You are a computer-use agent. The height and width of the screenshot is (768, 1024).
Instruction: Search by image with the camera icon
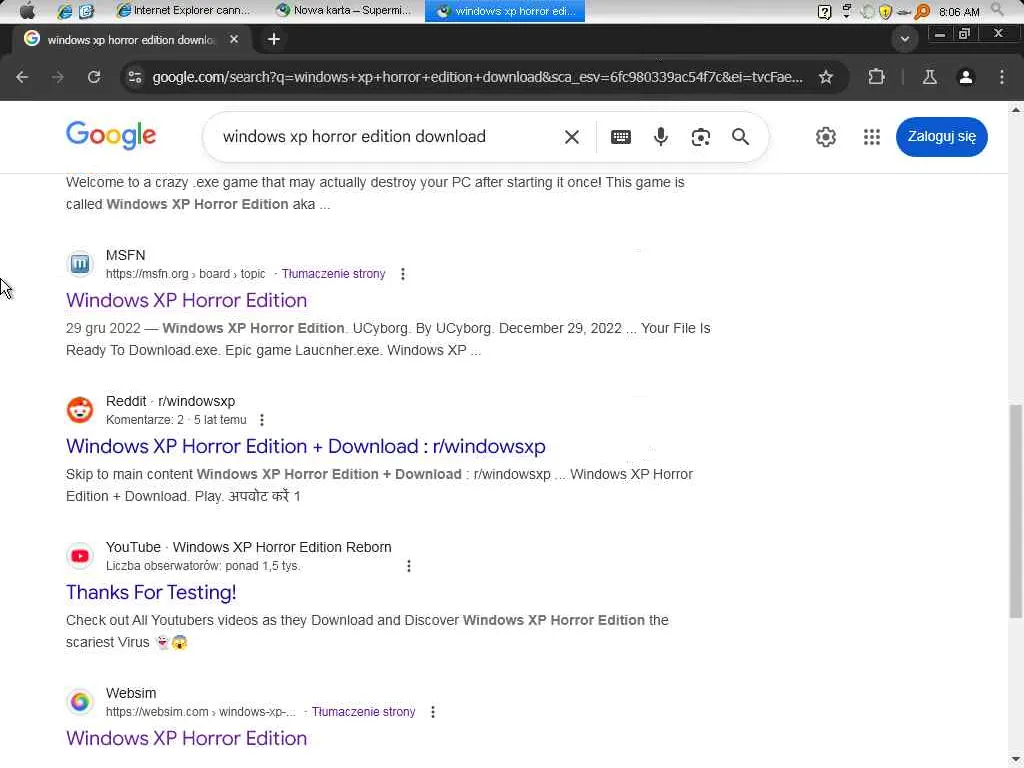pos(701,136)
